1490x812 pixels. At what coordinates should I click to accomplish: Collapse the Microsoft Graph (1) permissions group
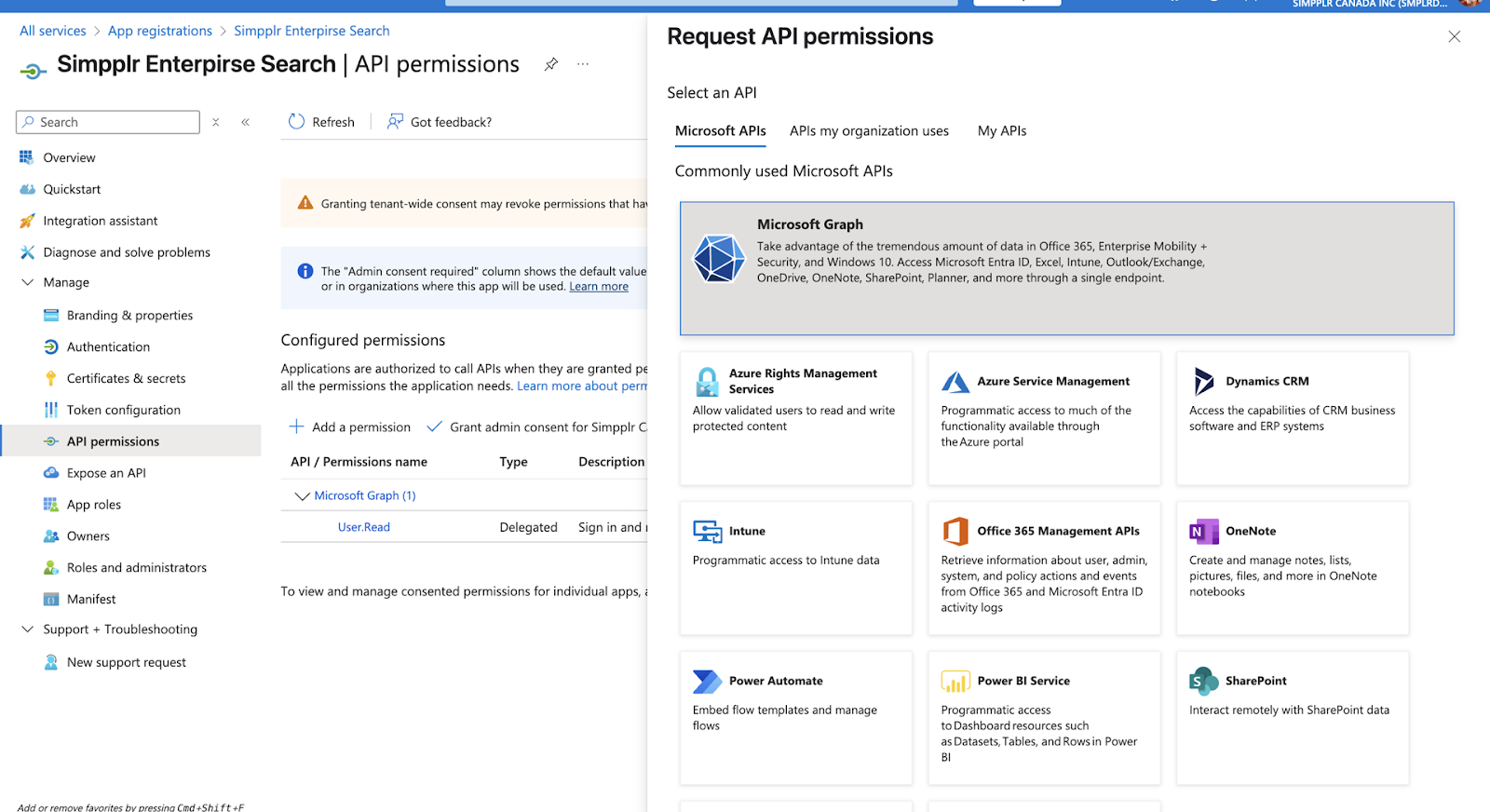(x=302, y=496)
